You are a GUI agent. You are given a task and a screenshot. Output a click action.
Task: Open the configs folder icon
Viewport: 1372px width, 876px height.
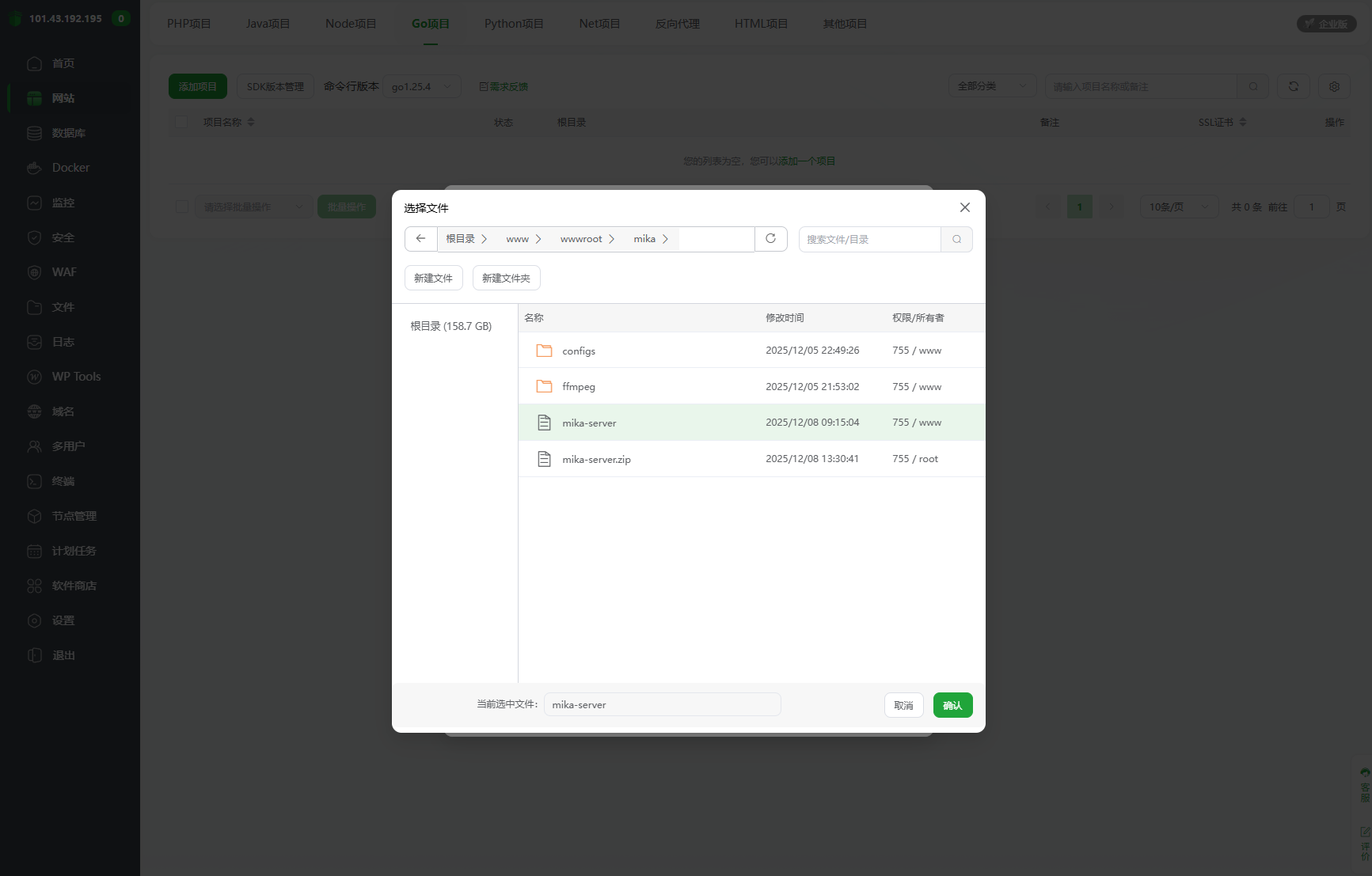click(x=544, y=351)
